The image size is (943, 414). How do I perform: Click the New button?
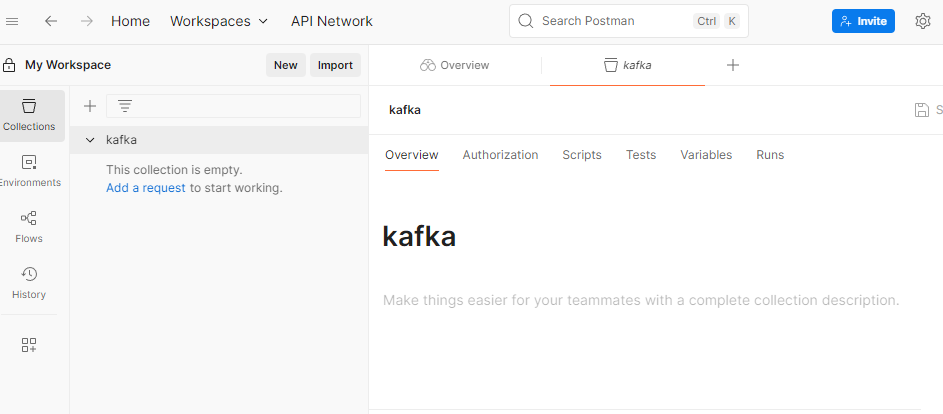click(286, 65)
